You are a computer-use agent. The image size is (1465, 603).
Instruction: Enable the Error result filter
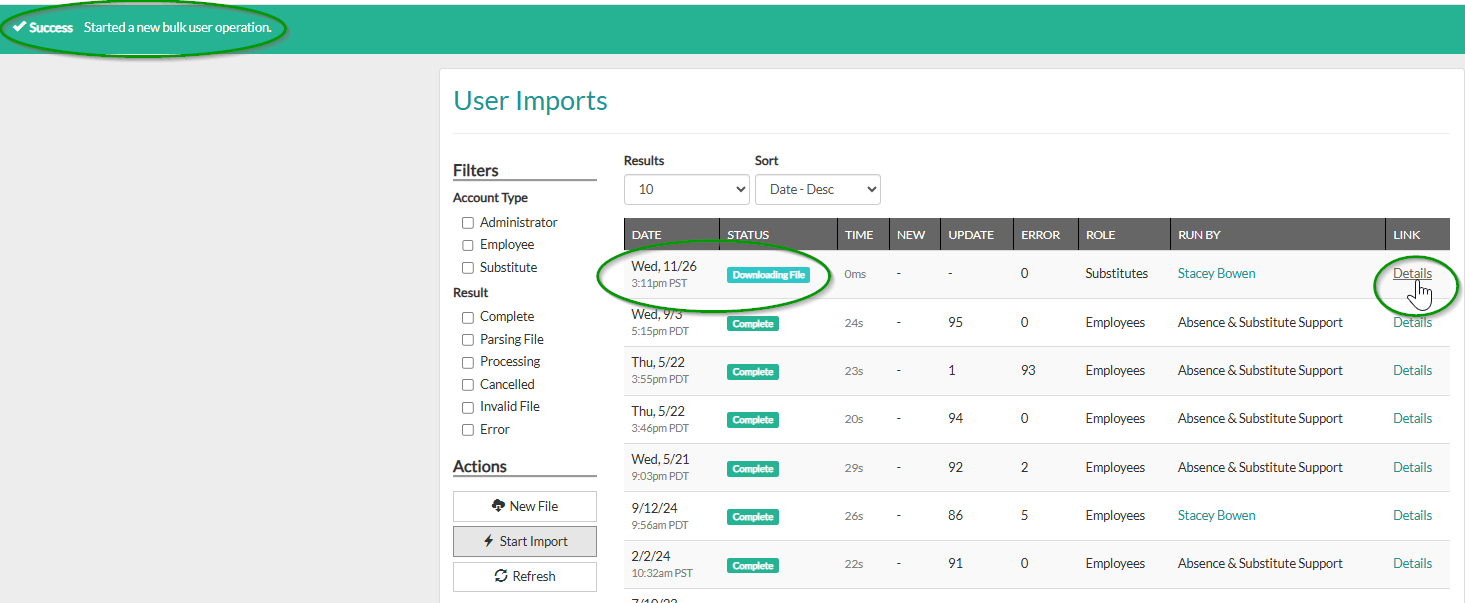tap(467, 430)
